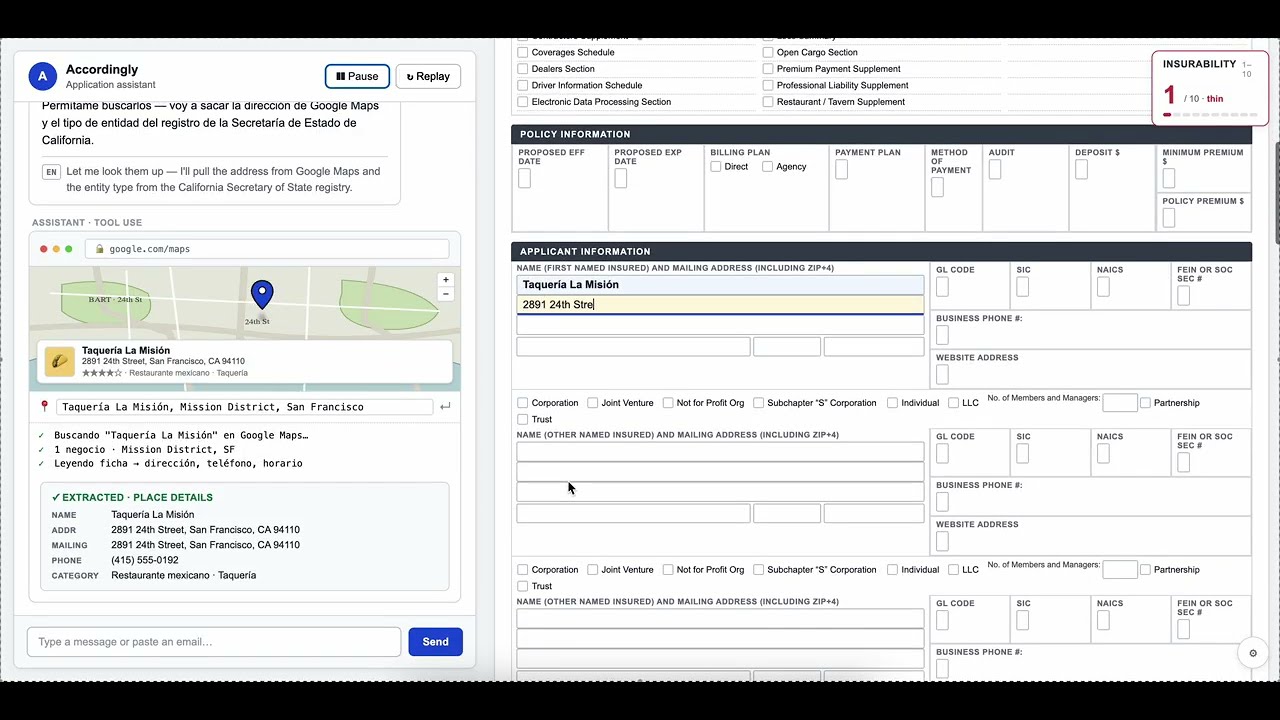Click the star rating on the place card
This screenshot has width=1280, height=720.
(102, 373)
